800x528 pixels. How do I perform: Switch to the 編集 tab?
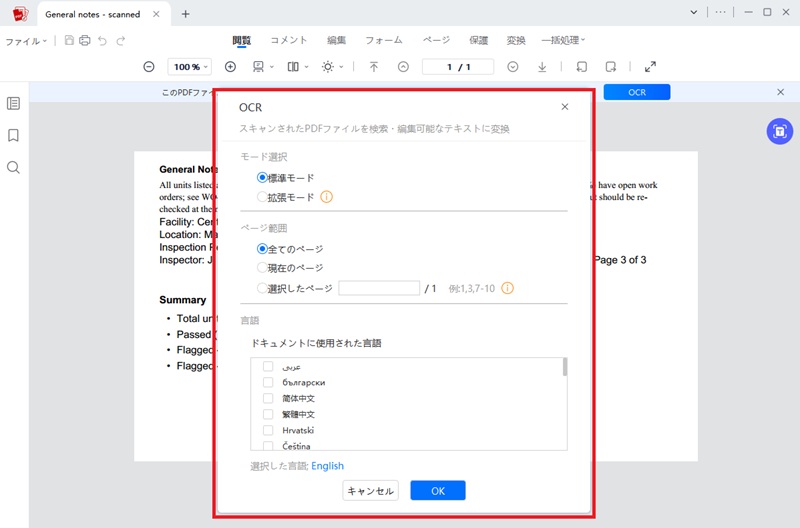click(x=336, y=40)
